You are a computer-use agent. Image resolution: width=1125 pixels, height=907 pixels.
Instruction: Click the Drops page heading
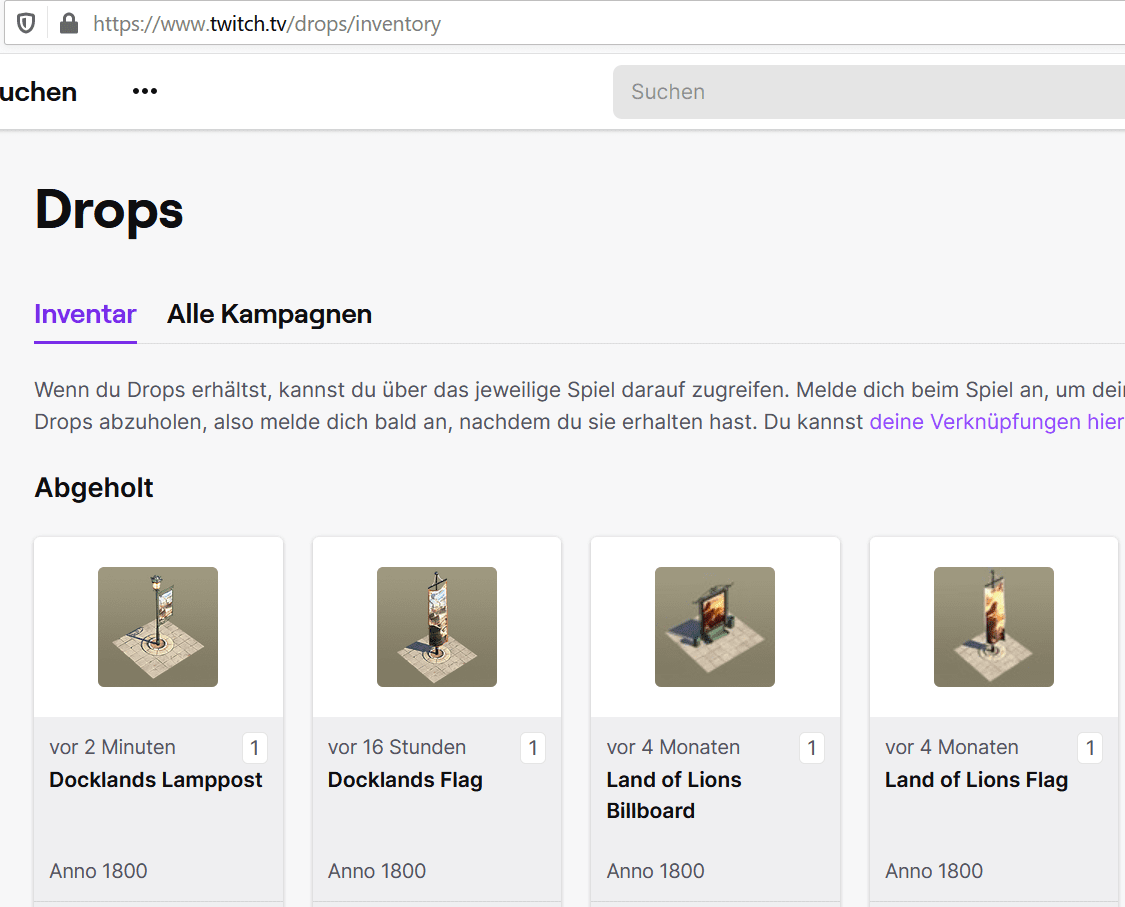109,210
